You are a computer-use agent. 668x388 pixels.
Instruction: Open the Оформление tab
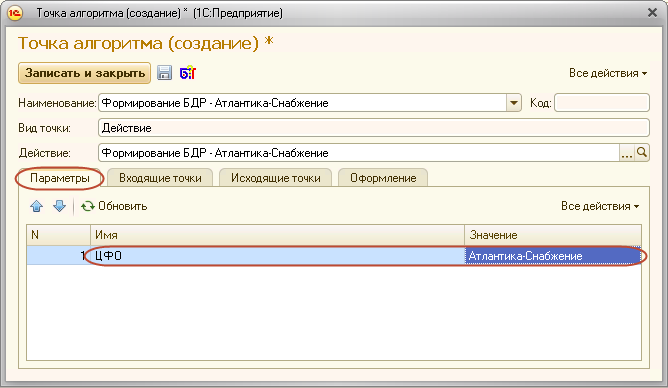coord(383,178)
